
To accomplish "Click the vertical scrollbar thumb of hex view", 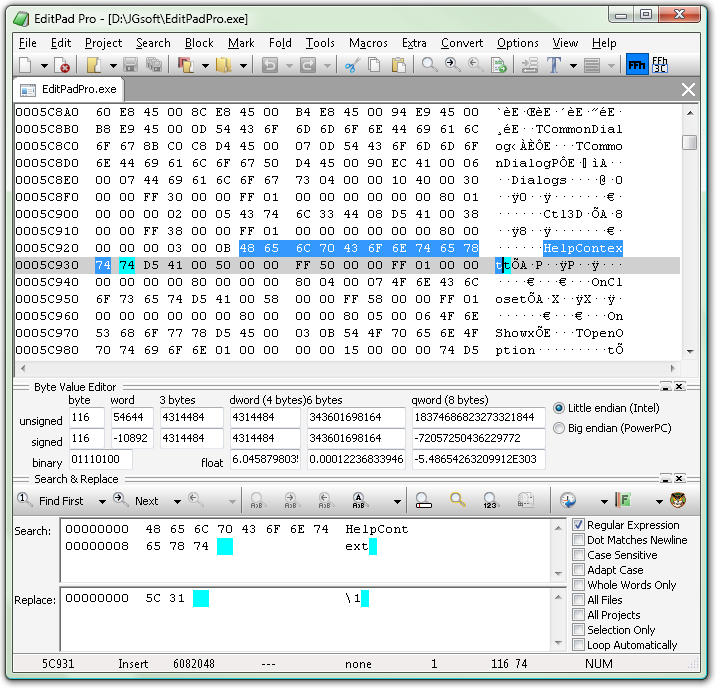I will pos(689,142).
